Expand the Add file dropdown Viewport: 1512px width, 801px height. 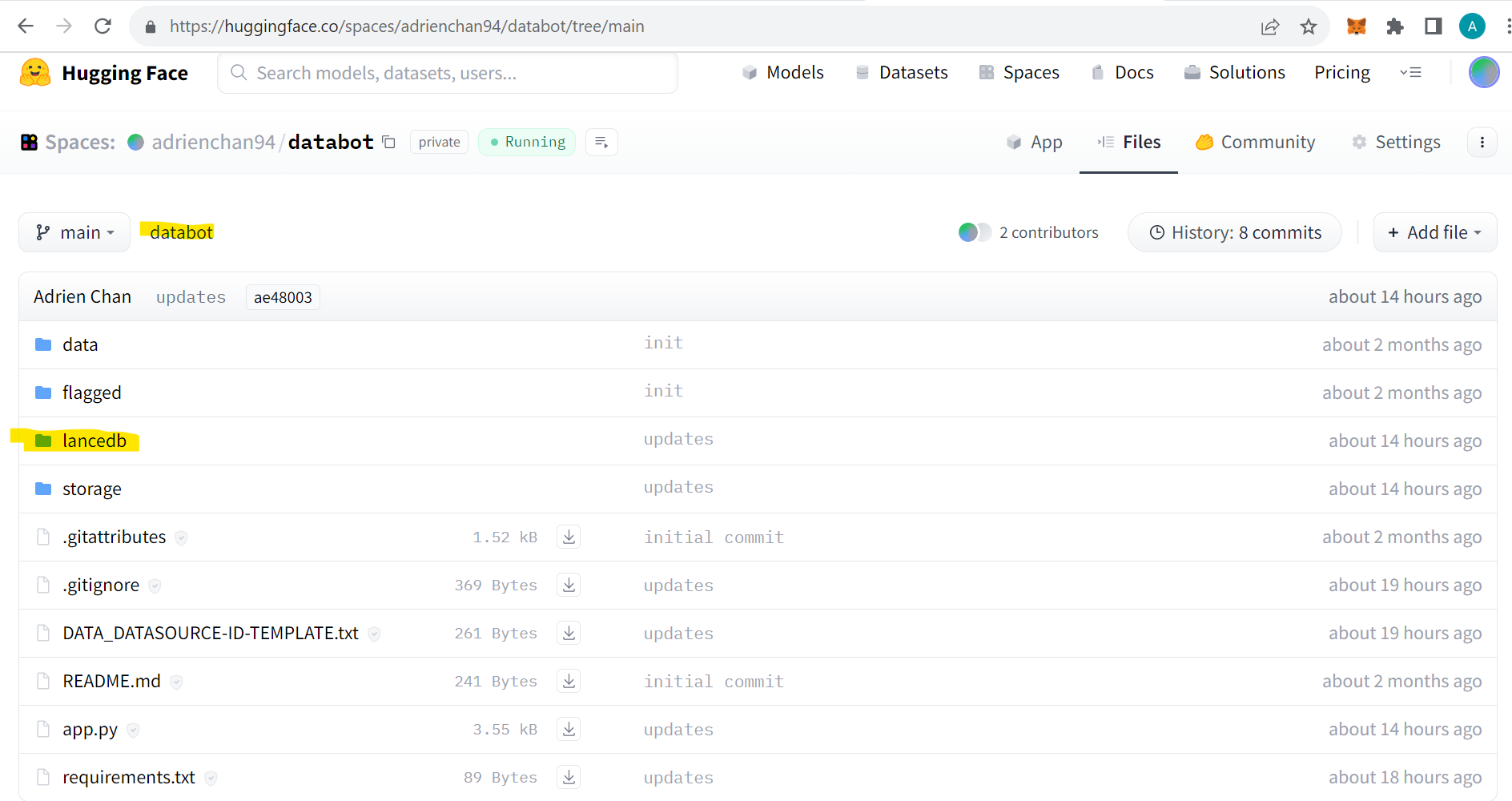1434,232
